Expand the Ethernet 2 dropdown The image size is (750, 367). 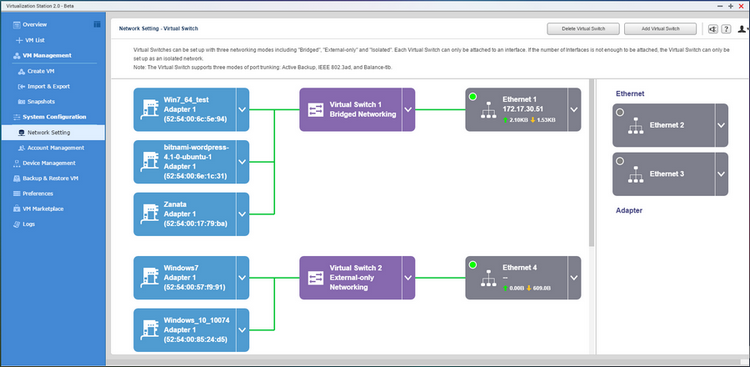coord(721,125)
